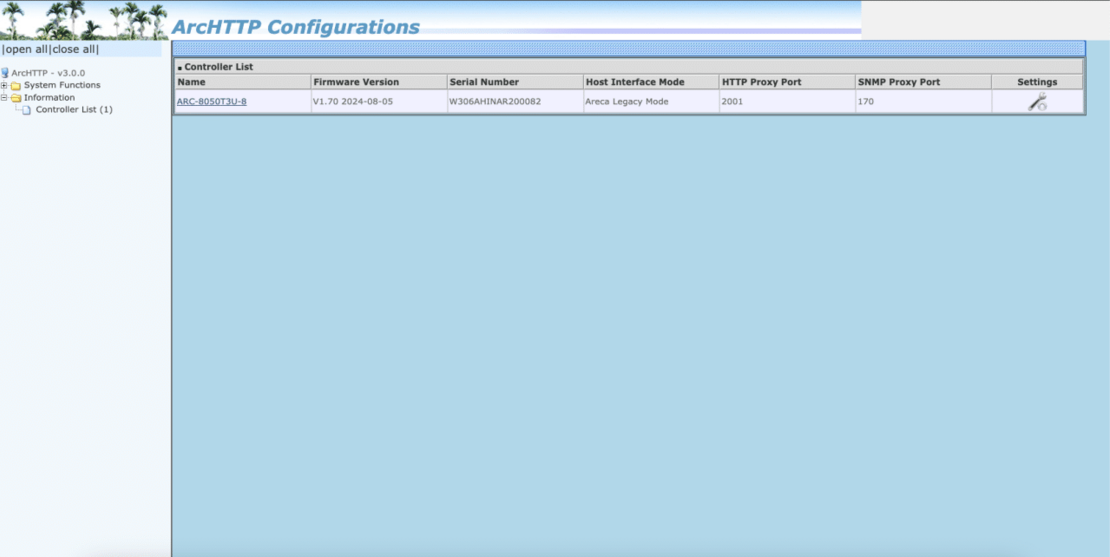Select the Controller List (1) tree item
The image size is (1110, 557).
tap(74, 110)
